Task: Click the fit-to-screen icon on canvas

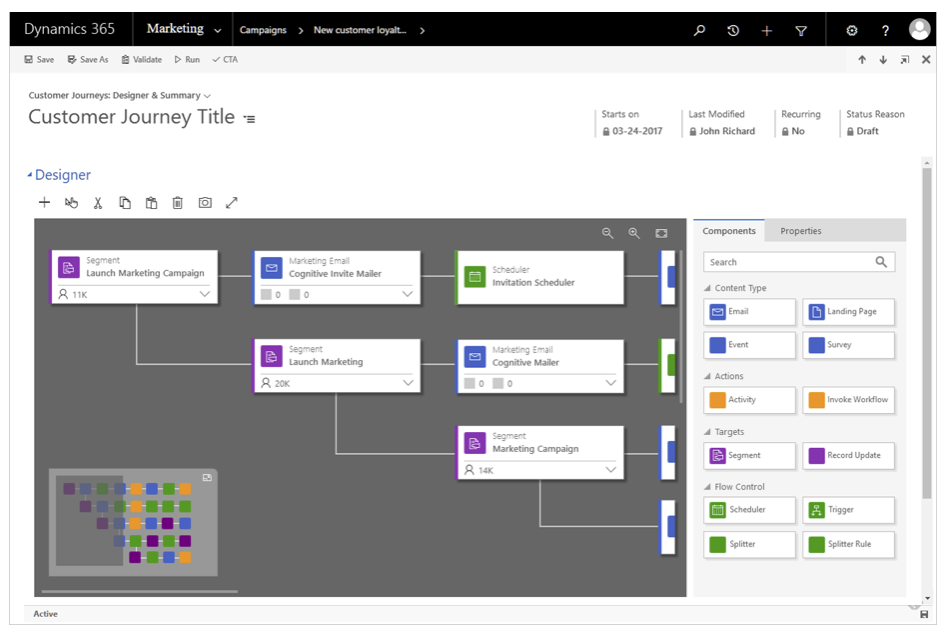Action: pyautogui.click(x=662, y=234)
